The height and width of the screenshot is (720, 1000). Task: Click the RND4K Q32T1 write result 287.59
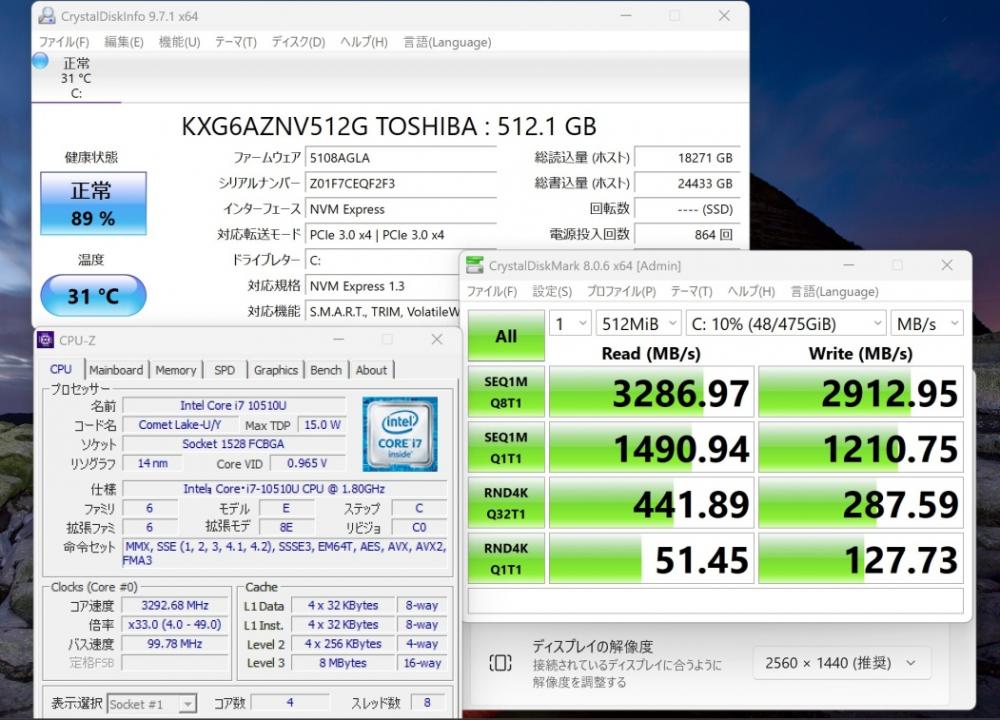click(x=861, y=503)
